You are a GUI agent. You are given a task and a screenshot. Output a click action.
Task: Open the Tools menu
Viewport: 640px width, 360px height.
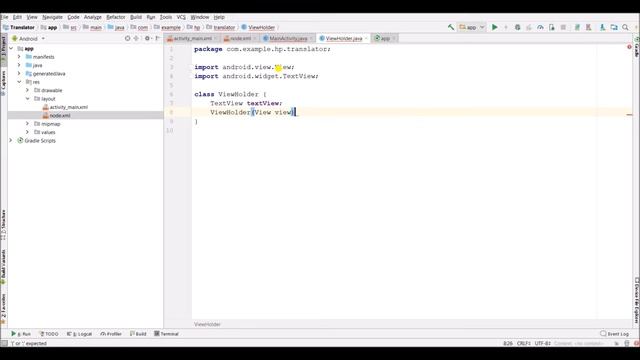coord(166,17)
